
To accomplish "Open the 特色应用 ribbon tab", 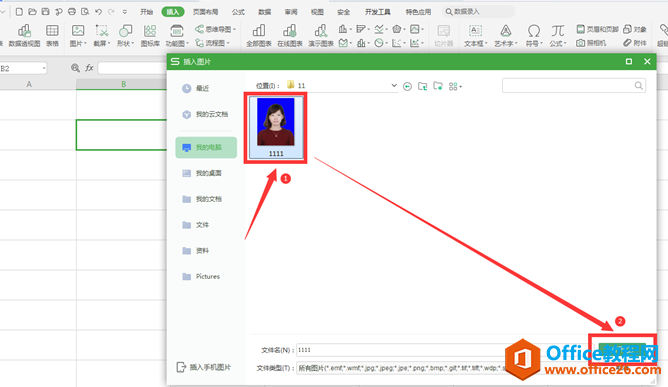I will click(x=418, y=12).
